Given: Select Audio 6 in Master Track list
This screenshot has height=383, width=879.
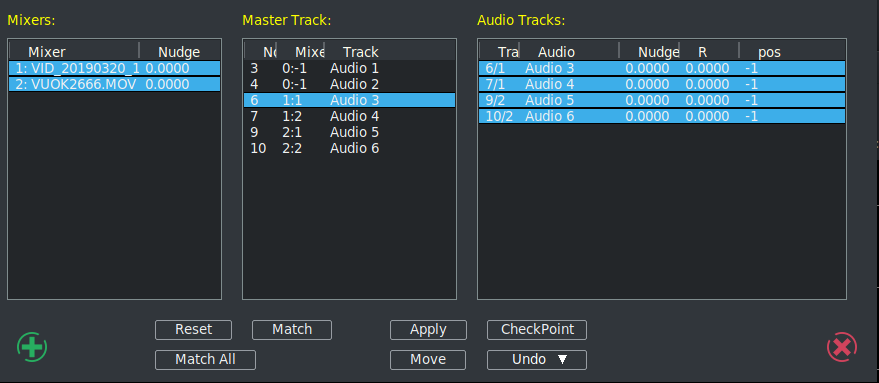Looking at the screenshot, I should coord(349,148).
